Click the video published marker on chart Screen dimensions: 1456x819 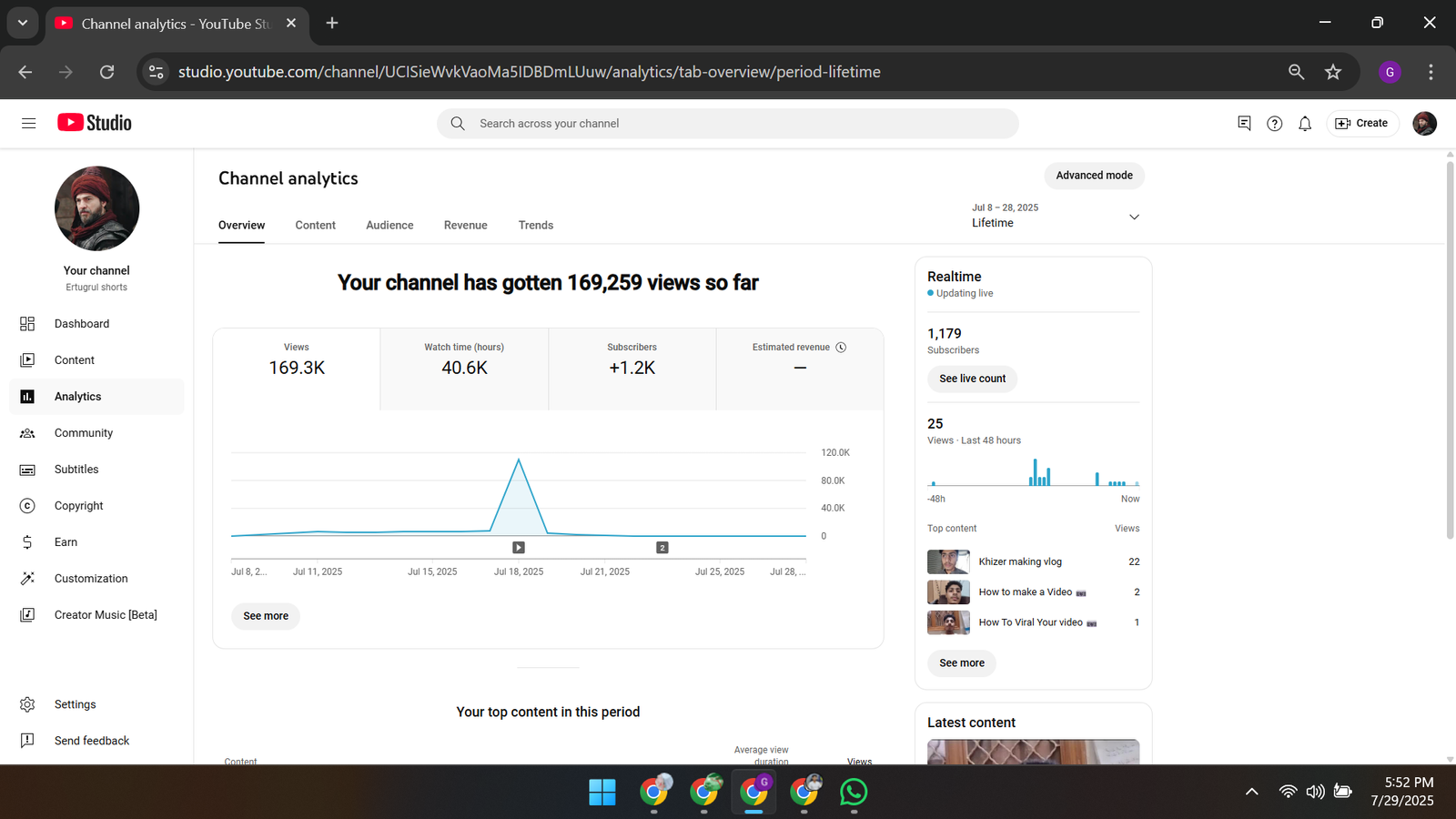[519, 547]
